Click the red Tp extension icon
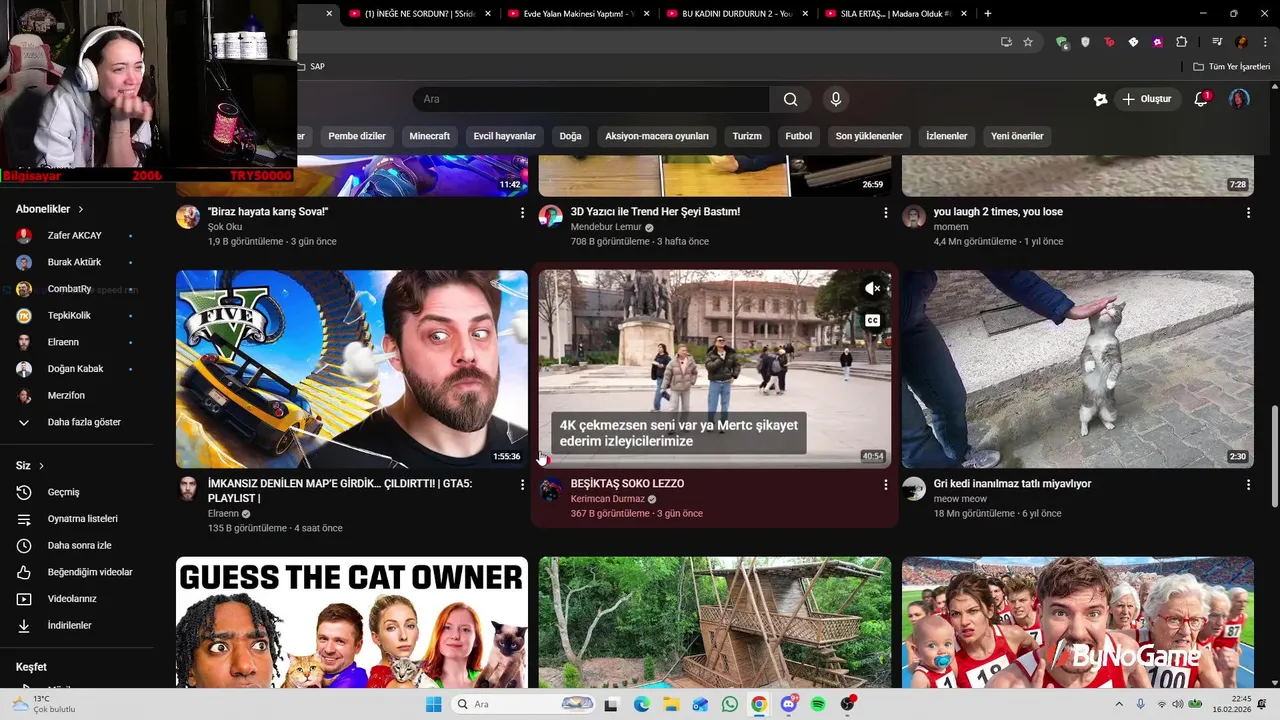Image resolution: width=1280 pixels, height=720 pixels. coord(1109,42)
